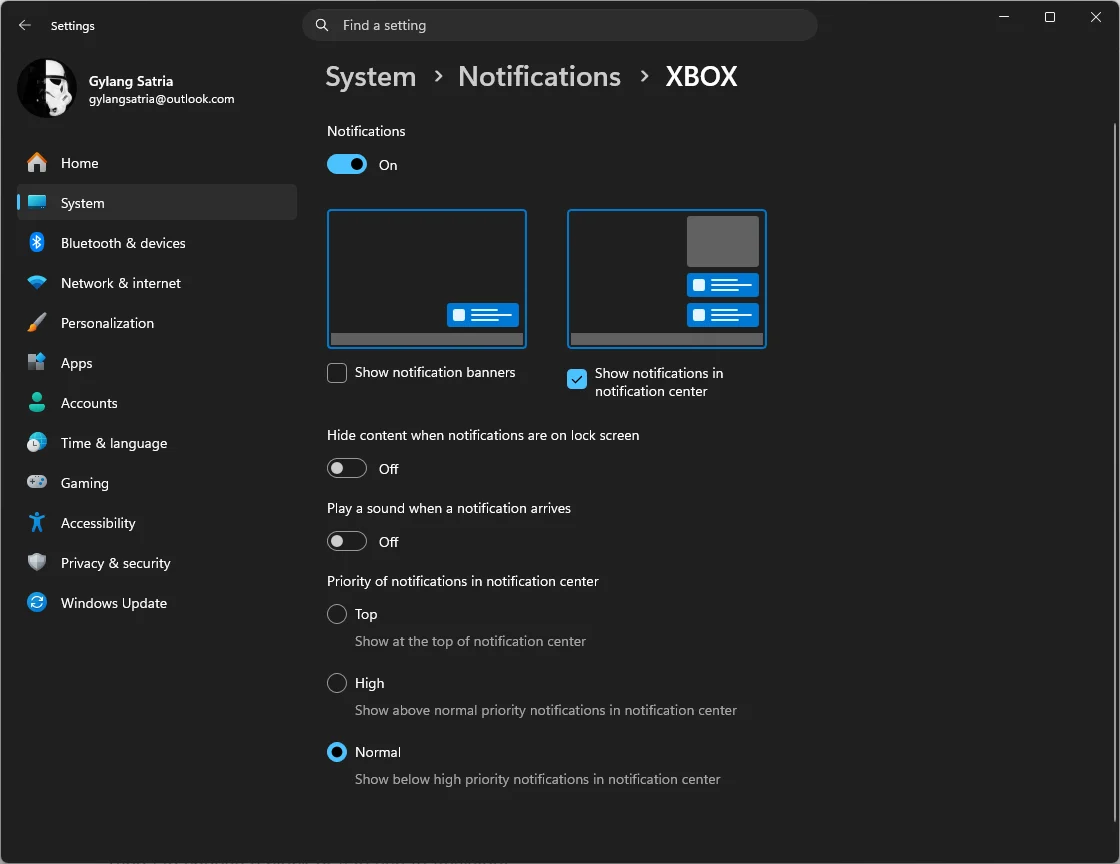This screenshot has width=1120, height=864.
Task: Select the Top priority radio button
Action: (337, 614)
